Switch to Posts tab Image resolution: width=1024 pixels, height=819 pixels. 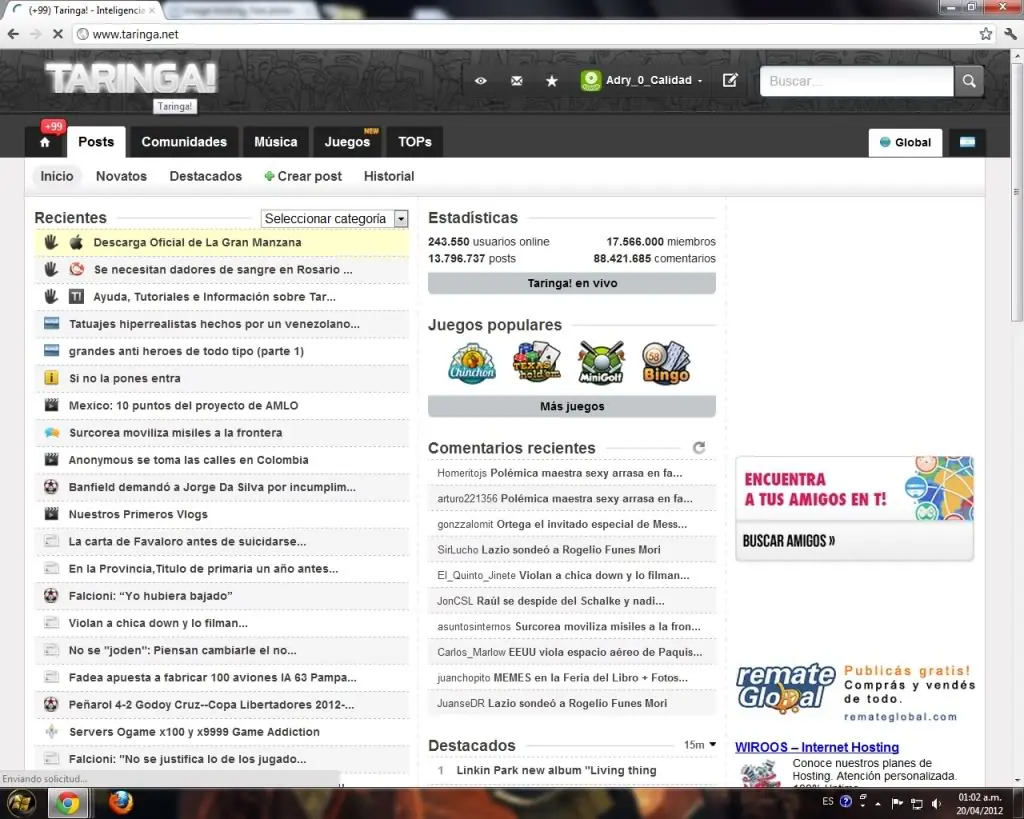[x=96, y=142]
